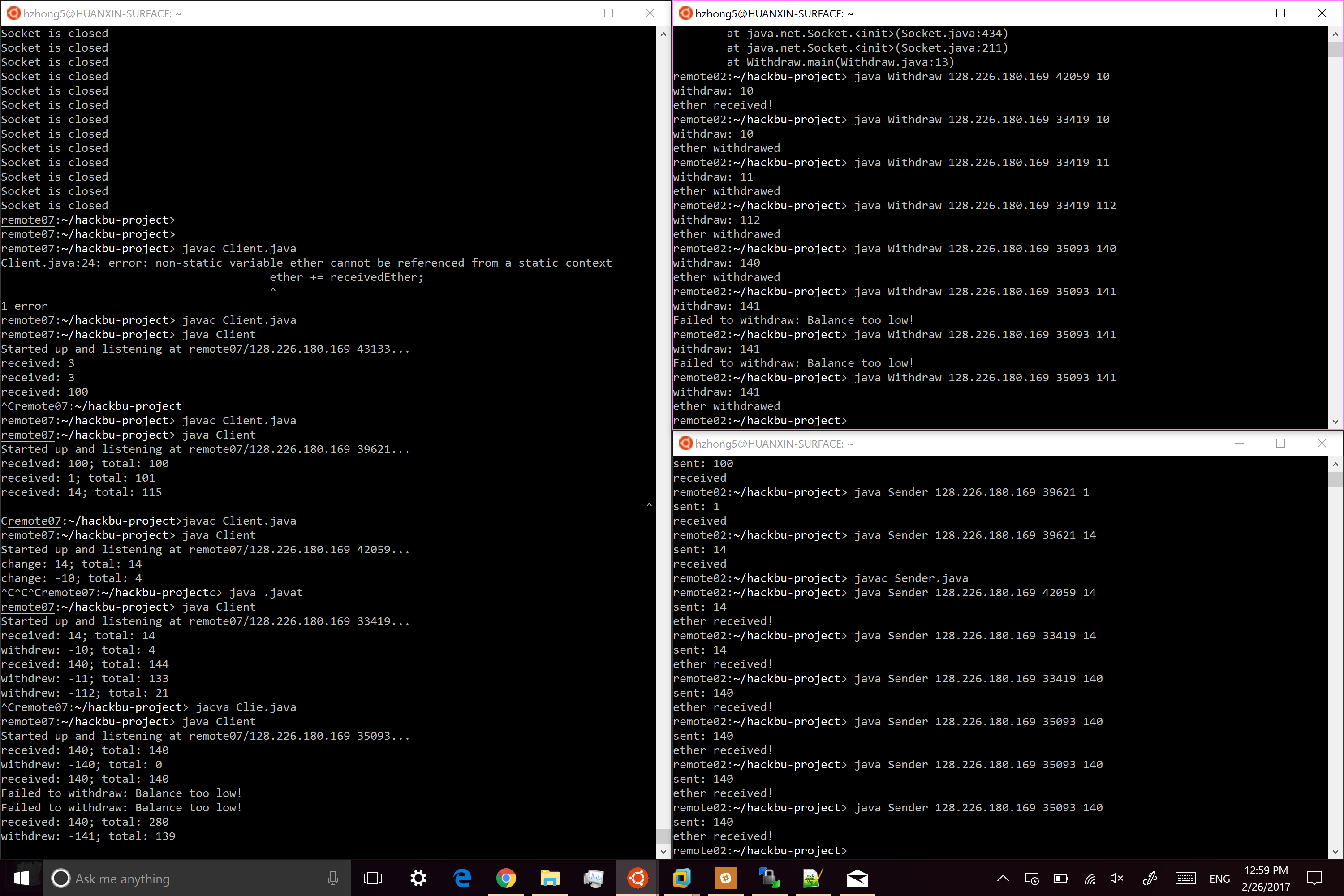Image resolution: width=1344 pixels, height=896 pixels.
Task: Unmute the speaker volume icon
Action: coord(1116,878)
